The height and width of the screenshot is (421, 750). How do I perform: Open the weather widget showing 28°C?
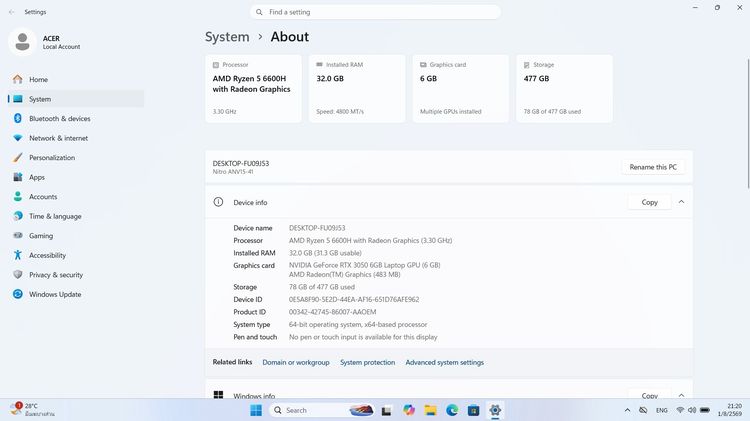click(x=33, y=410)
